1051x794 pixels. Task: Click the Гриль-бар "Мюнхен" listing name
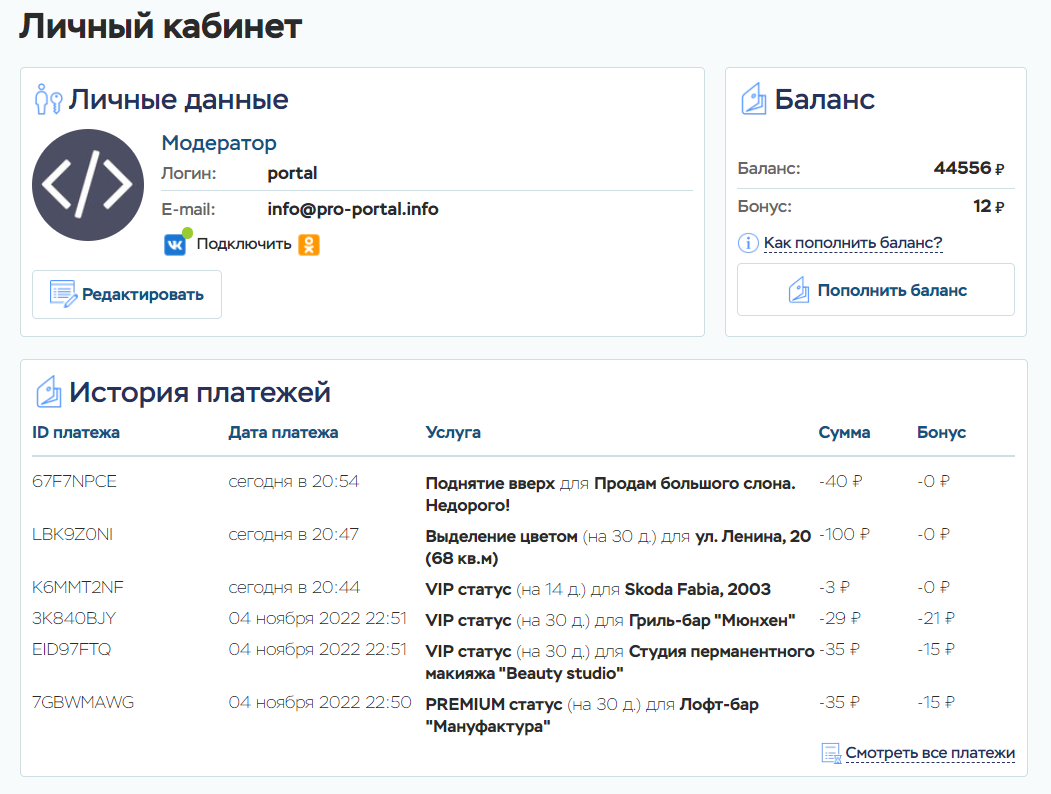712,621
